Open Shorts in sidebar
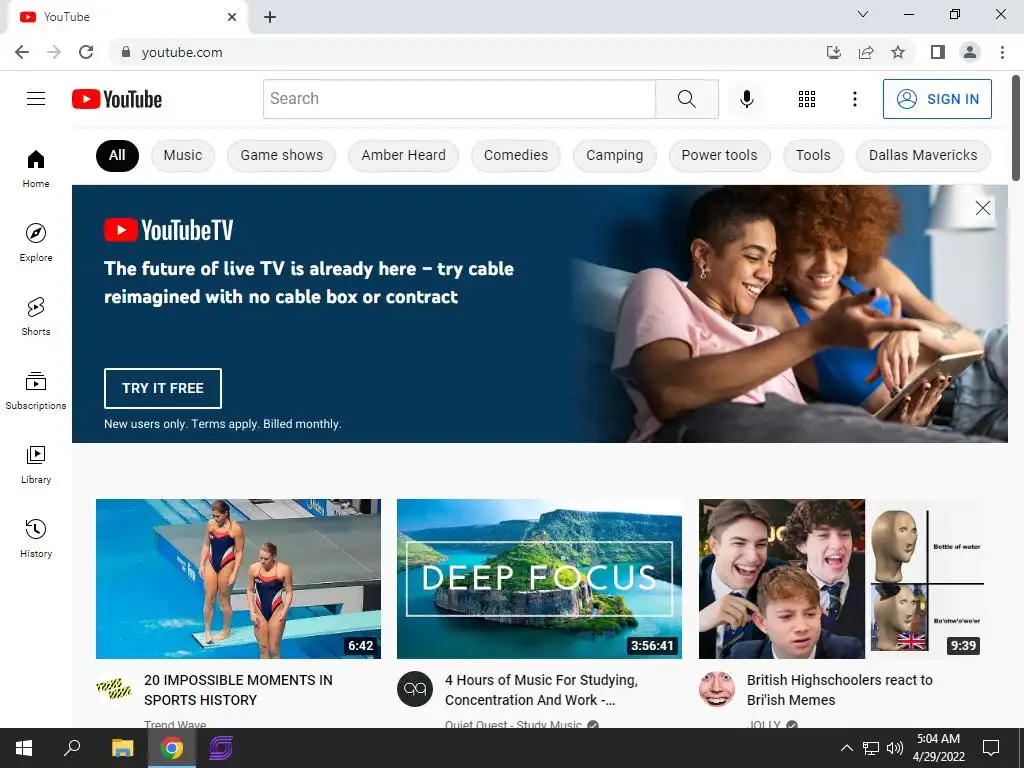 pos(36,316)
